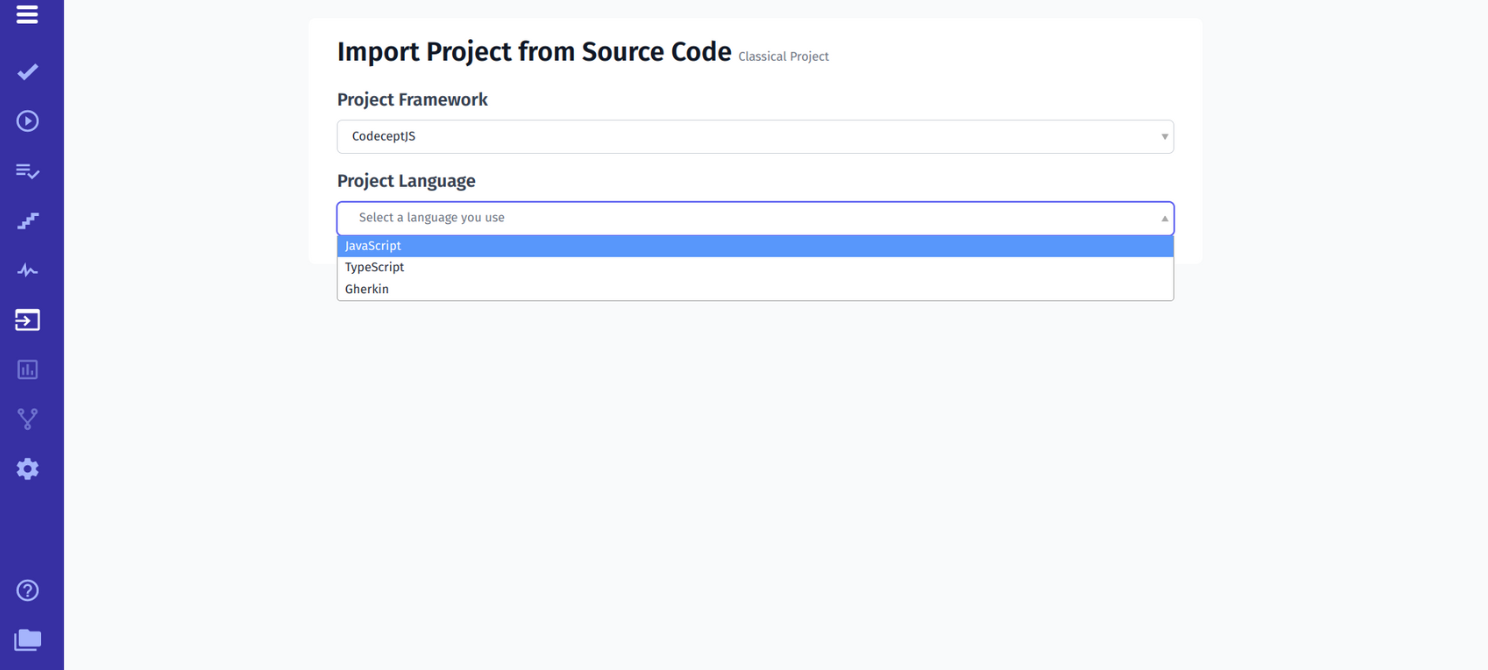The width and height of the screenshot is (1488, 670).
Task: Open the activity pulse monitoring icon
Action: coord(27,270)
